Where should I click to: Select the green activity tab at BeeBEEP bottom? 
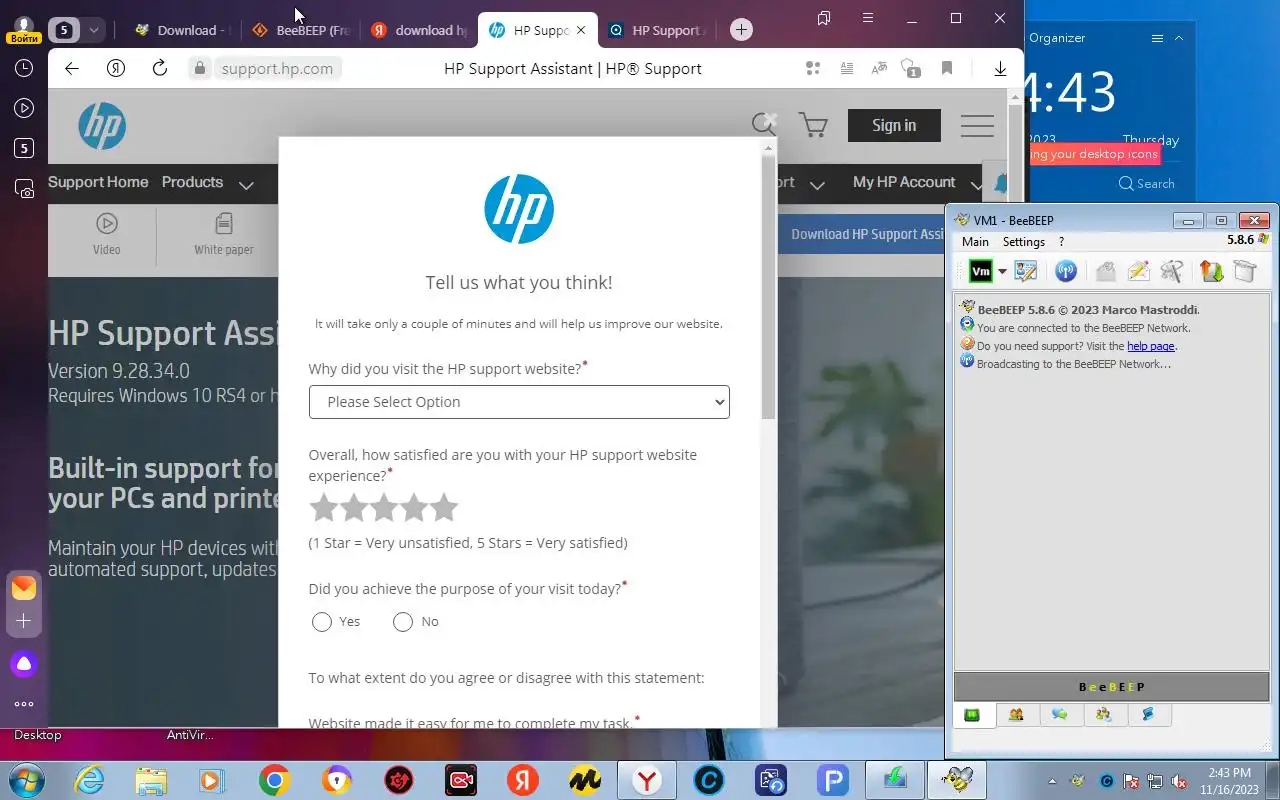[x=972, y=715]
